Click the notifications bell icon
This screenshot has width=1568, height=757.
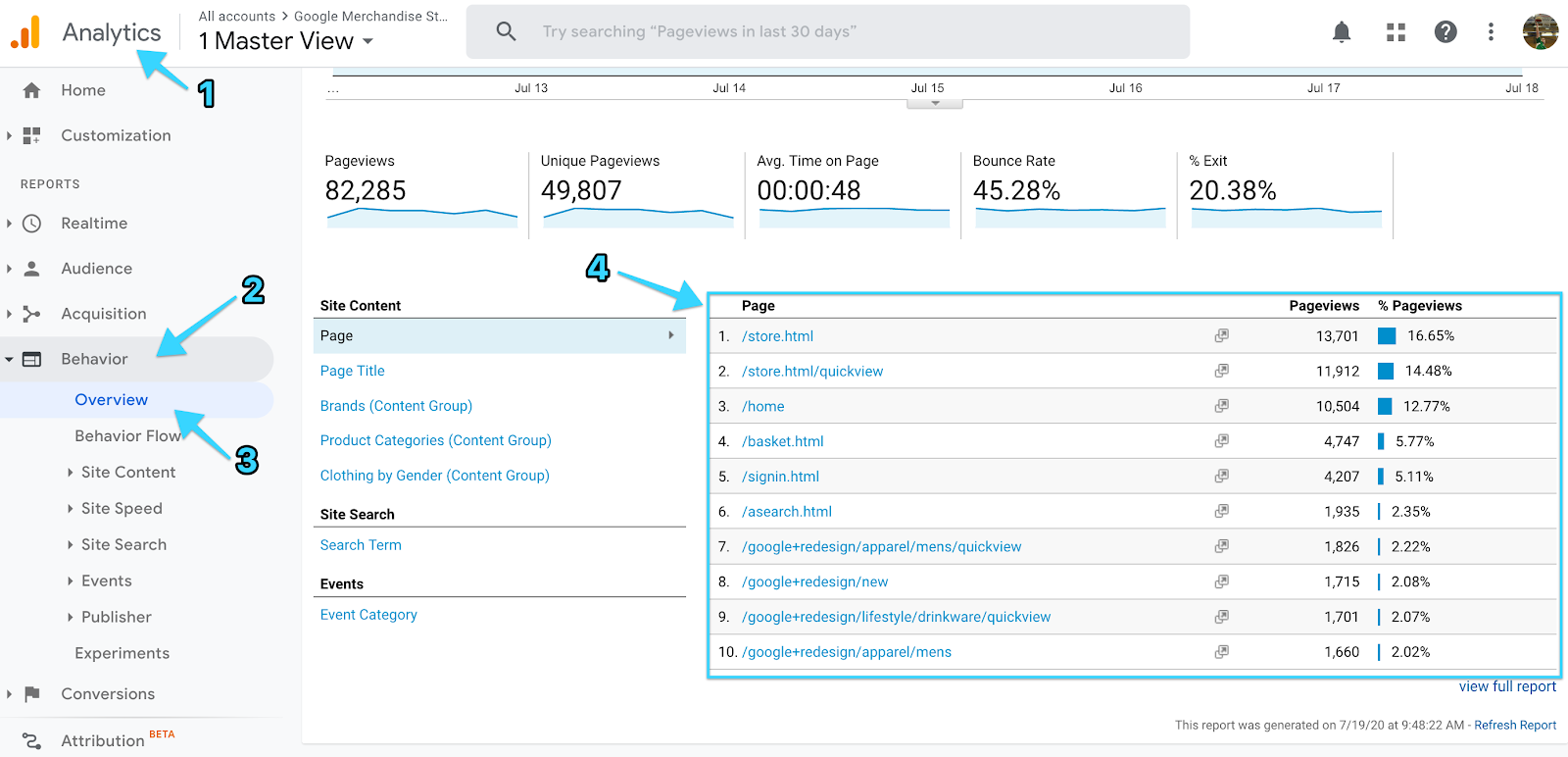1342,32
